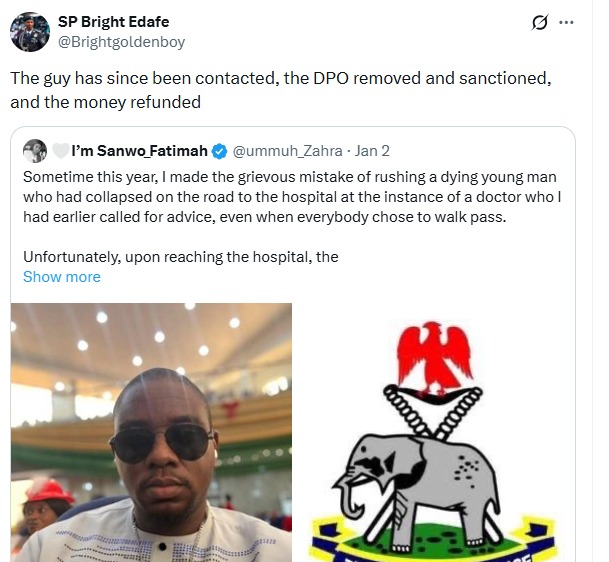
Task: Open the I'm Sanwo_Fatimah profile name
Action: 138,152
